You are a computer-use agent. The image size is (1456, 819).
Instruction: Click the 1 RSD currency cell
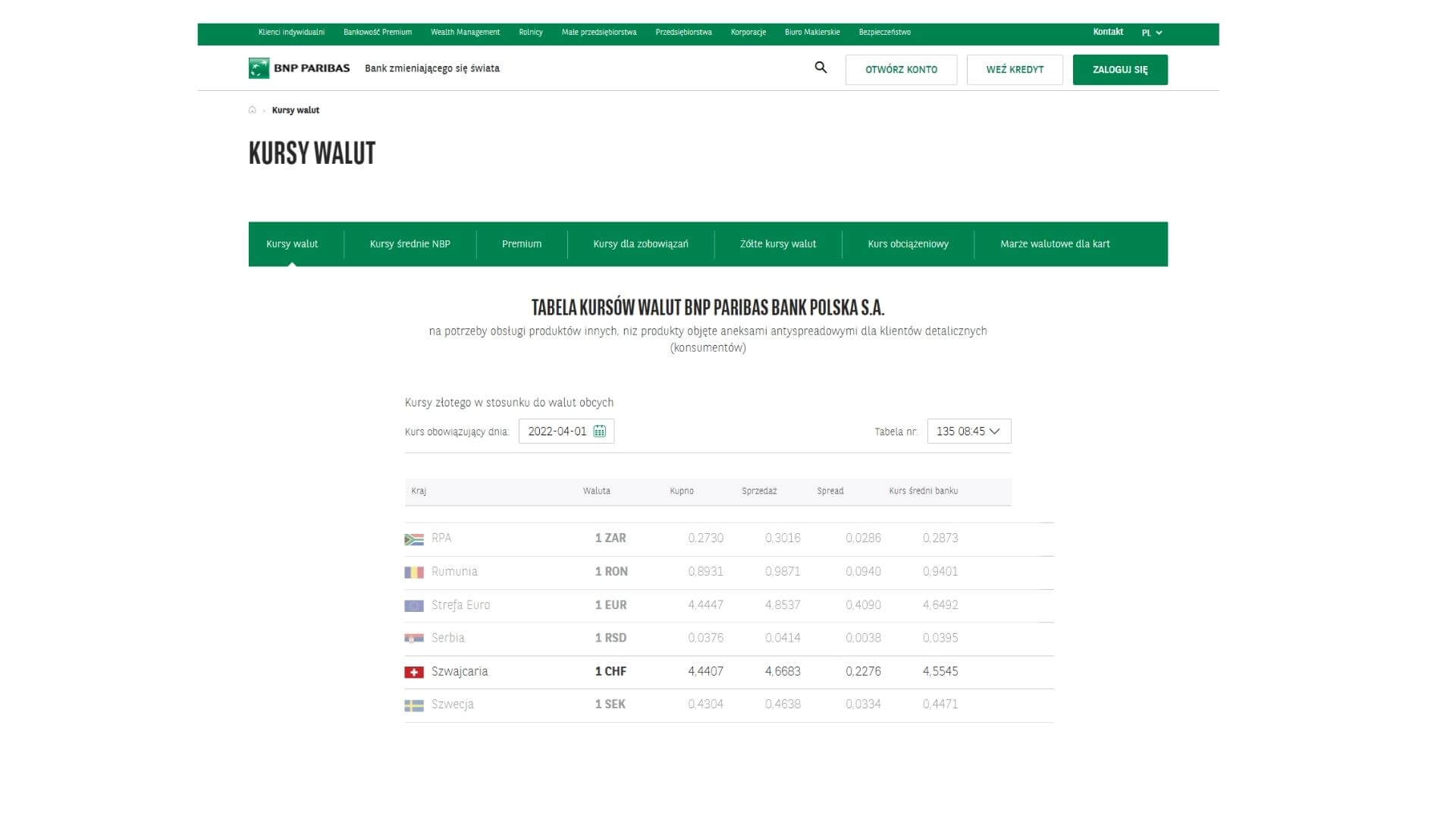pyautogui.click(x=610, y=638)
